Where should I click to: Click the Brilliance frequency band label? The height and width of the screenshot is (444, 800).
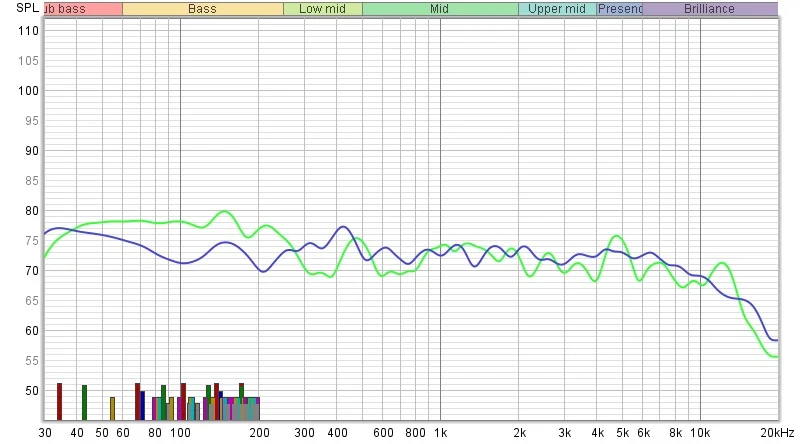click(709, 9)
